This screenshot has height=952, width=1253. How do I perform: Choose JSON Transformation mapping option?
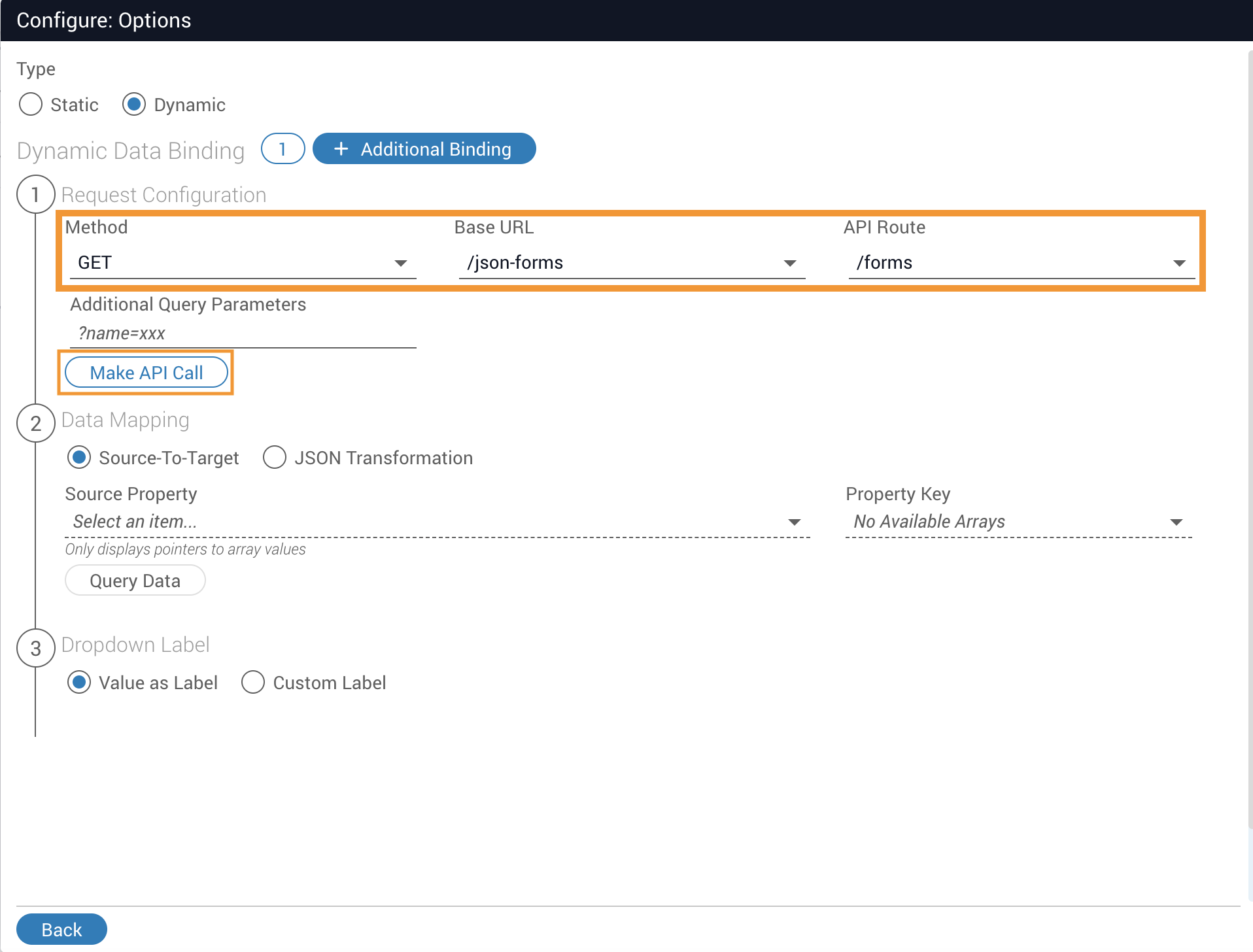[275, 458]
